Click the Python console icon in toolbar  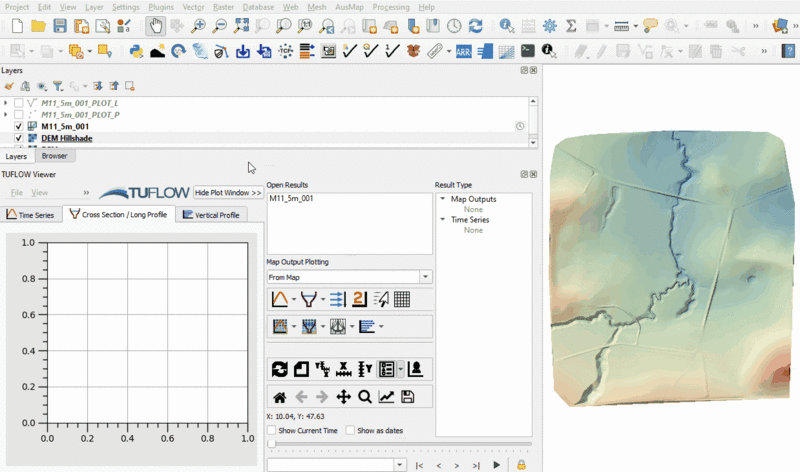136,50
